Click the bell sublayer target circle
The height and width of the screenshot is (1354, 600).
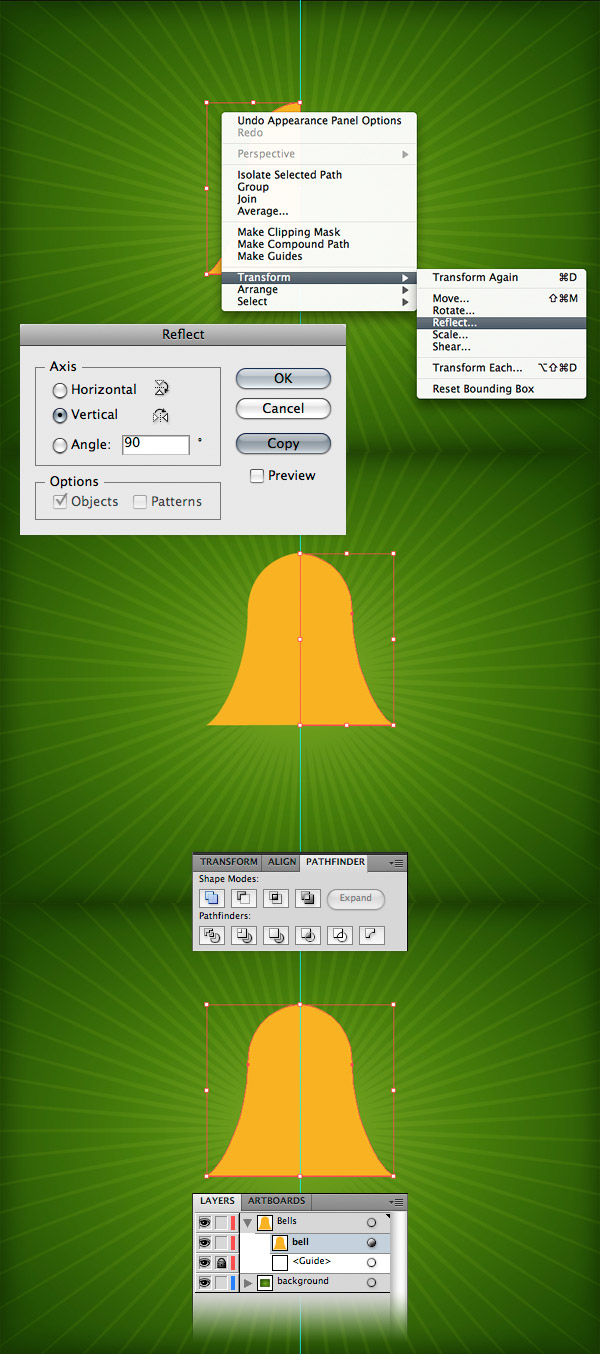click(372, 1242)
